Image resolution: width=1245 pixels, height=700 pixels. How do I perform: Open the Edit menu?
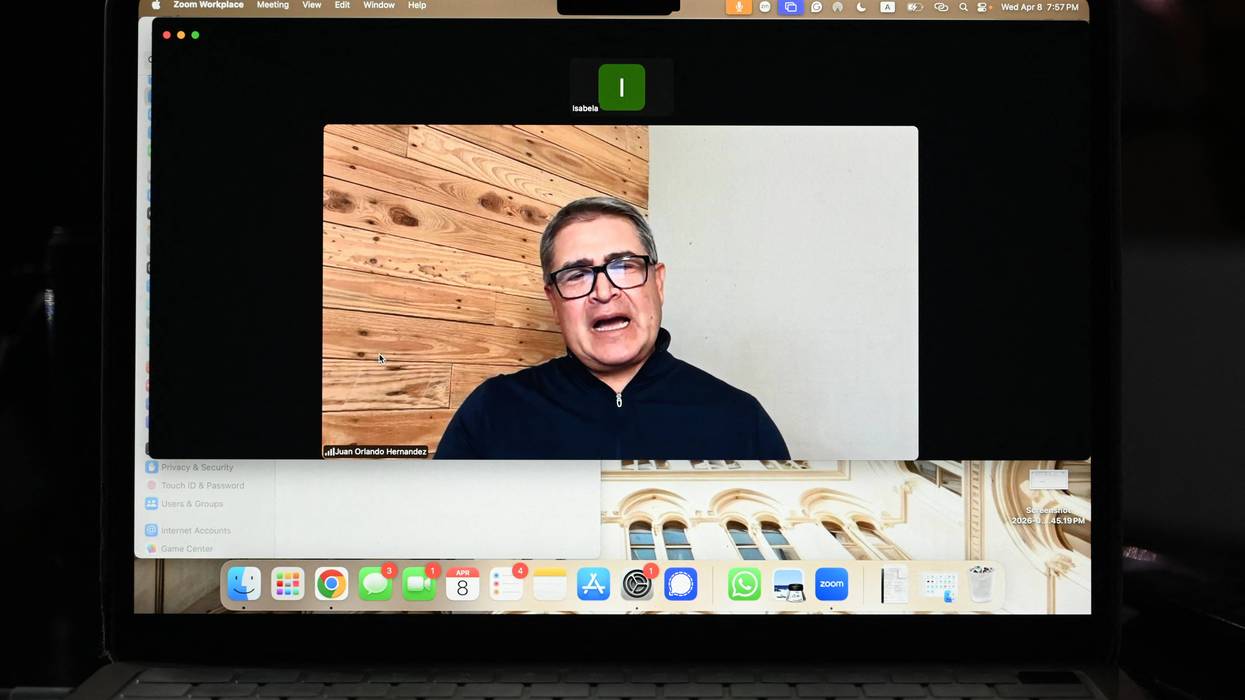point(342,5)
